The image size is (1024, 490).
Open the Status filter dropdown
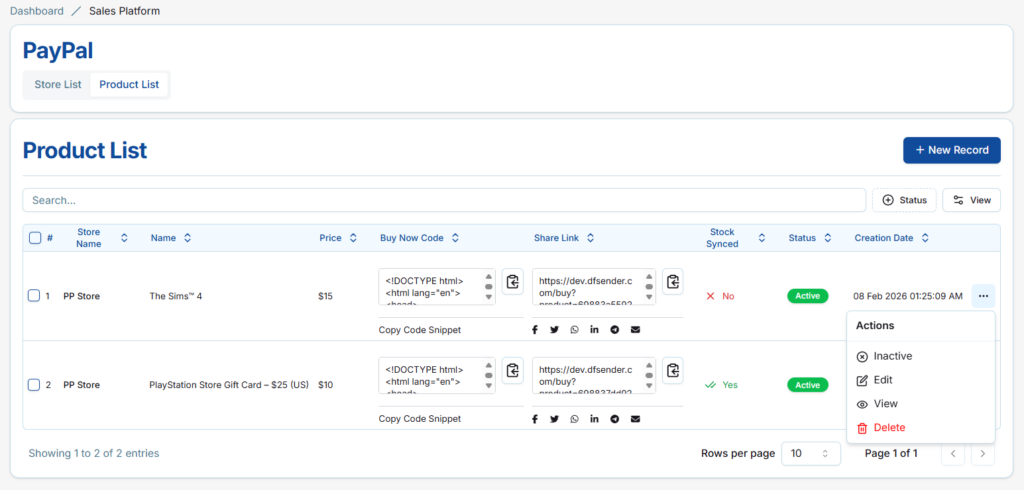click(904, 200)
